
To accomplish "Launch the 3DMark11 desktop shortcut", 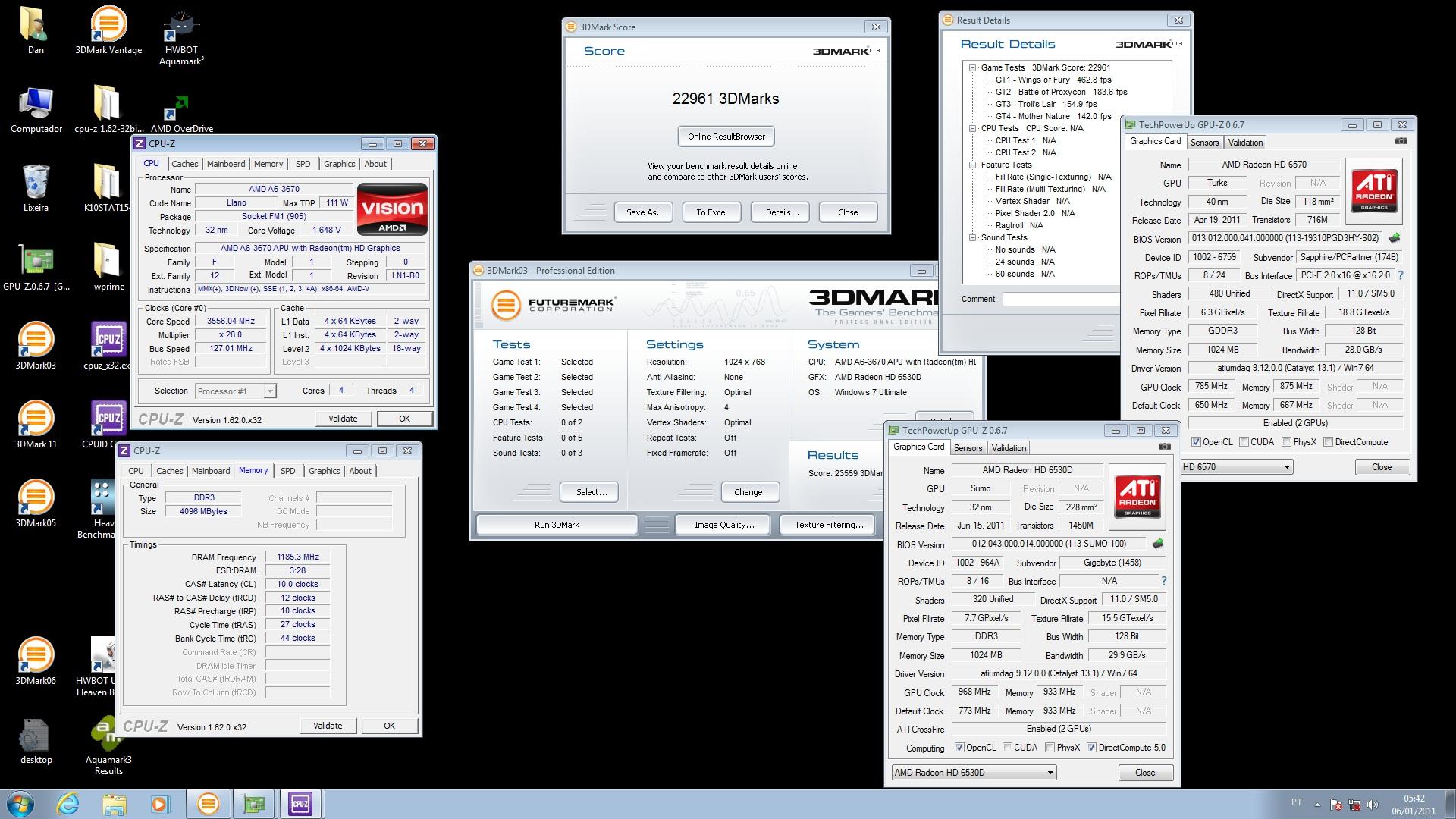I will click(36, 425).
